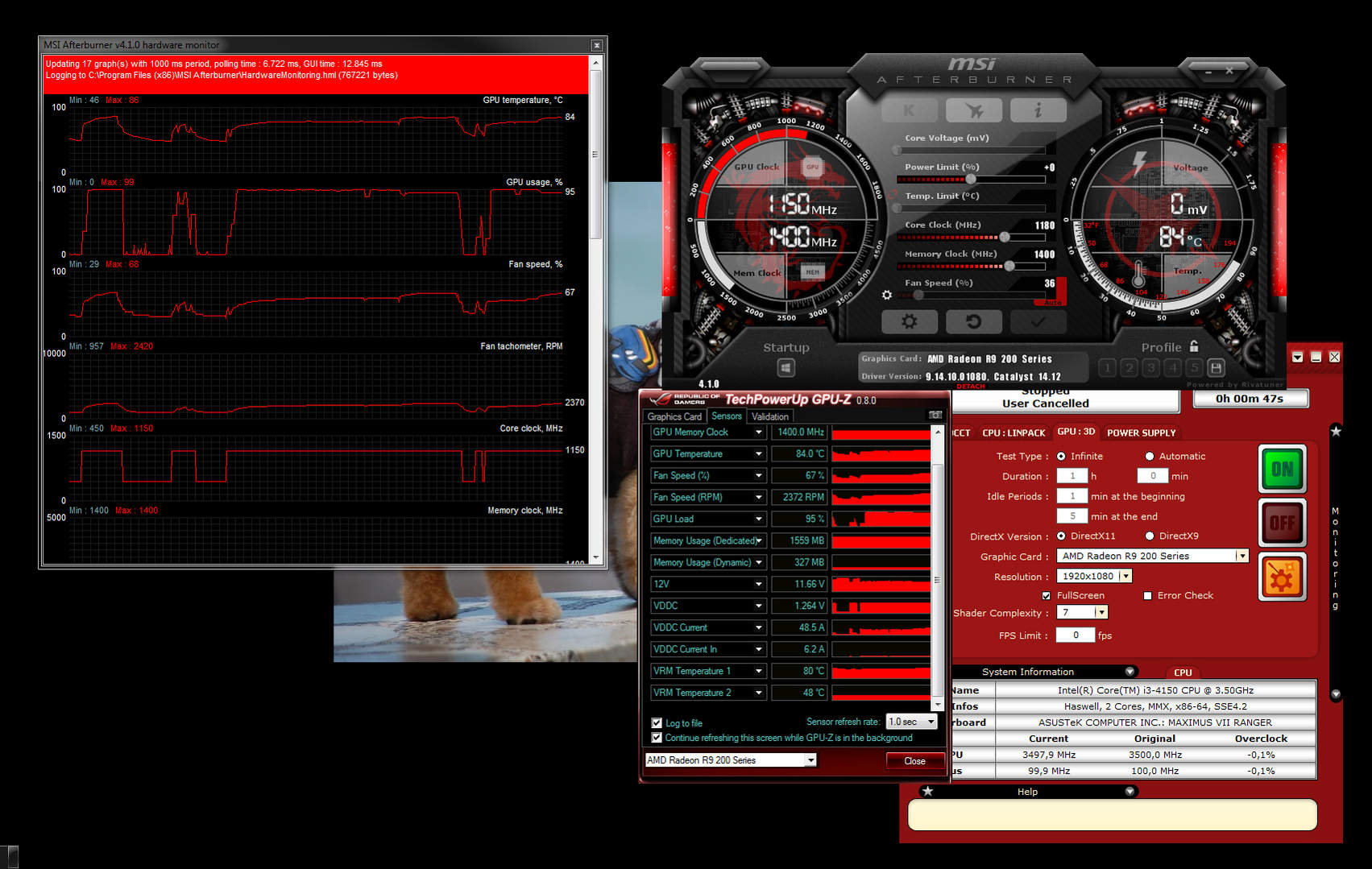Open the Sensor refresh rate dropdown in GPU-Z

(x=911, y=722)
